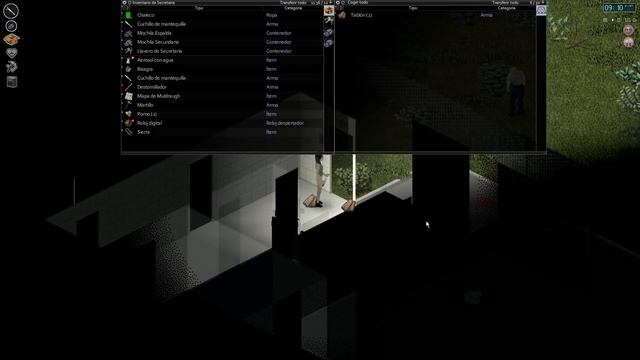Select the Martillo item name
Viewport: 640px width, 360px height.
(x=145, y=105)
